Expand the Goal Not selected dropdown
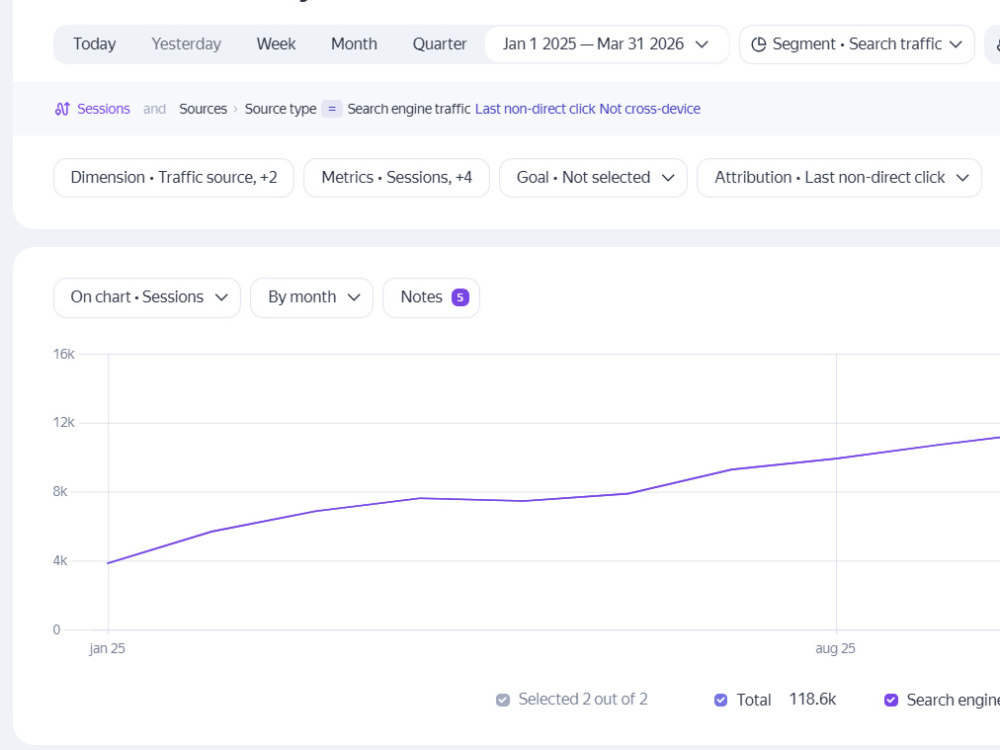The image size is (1000, 750). (x=593, y=177)
